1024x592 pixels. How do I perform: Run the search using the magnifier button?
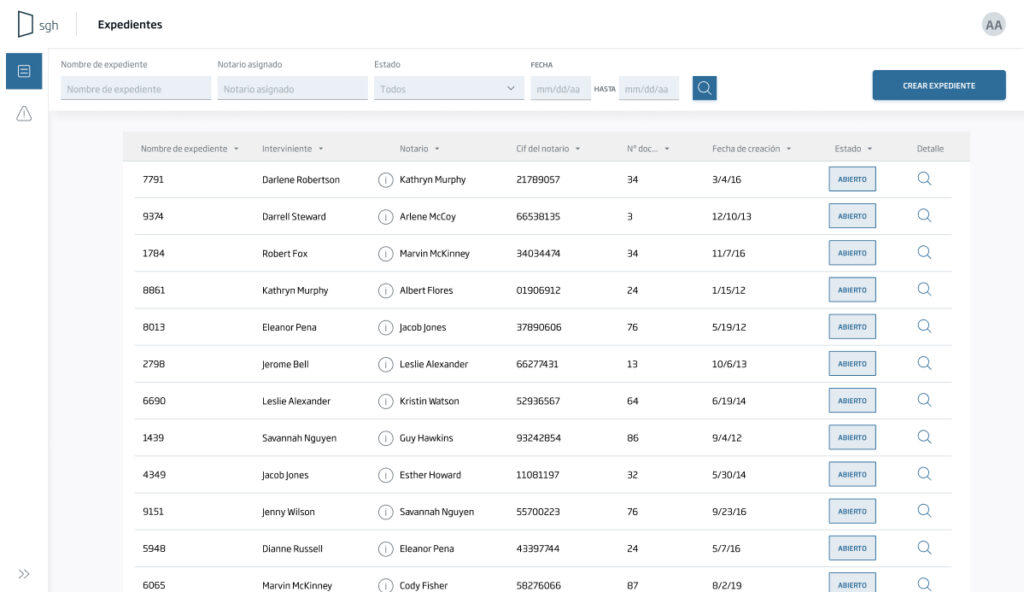pos(704,88)
